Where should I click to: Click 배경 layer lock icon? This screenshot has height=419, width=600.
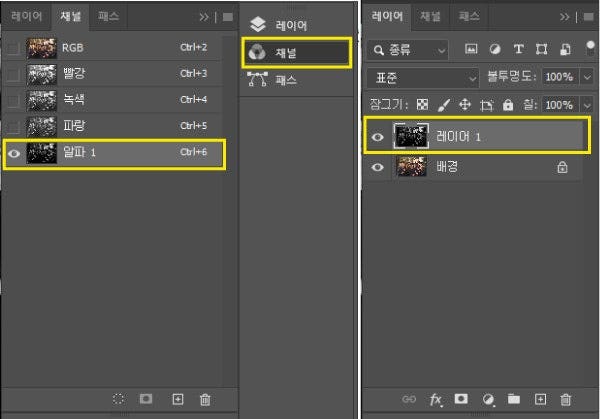point(562,167)
